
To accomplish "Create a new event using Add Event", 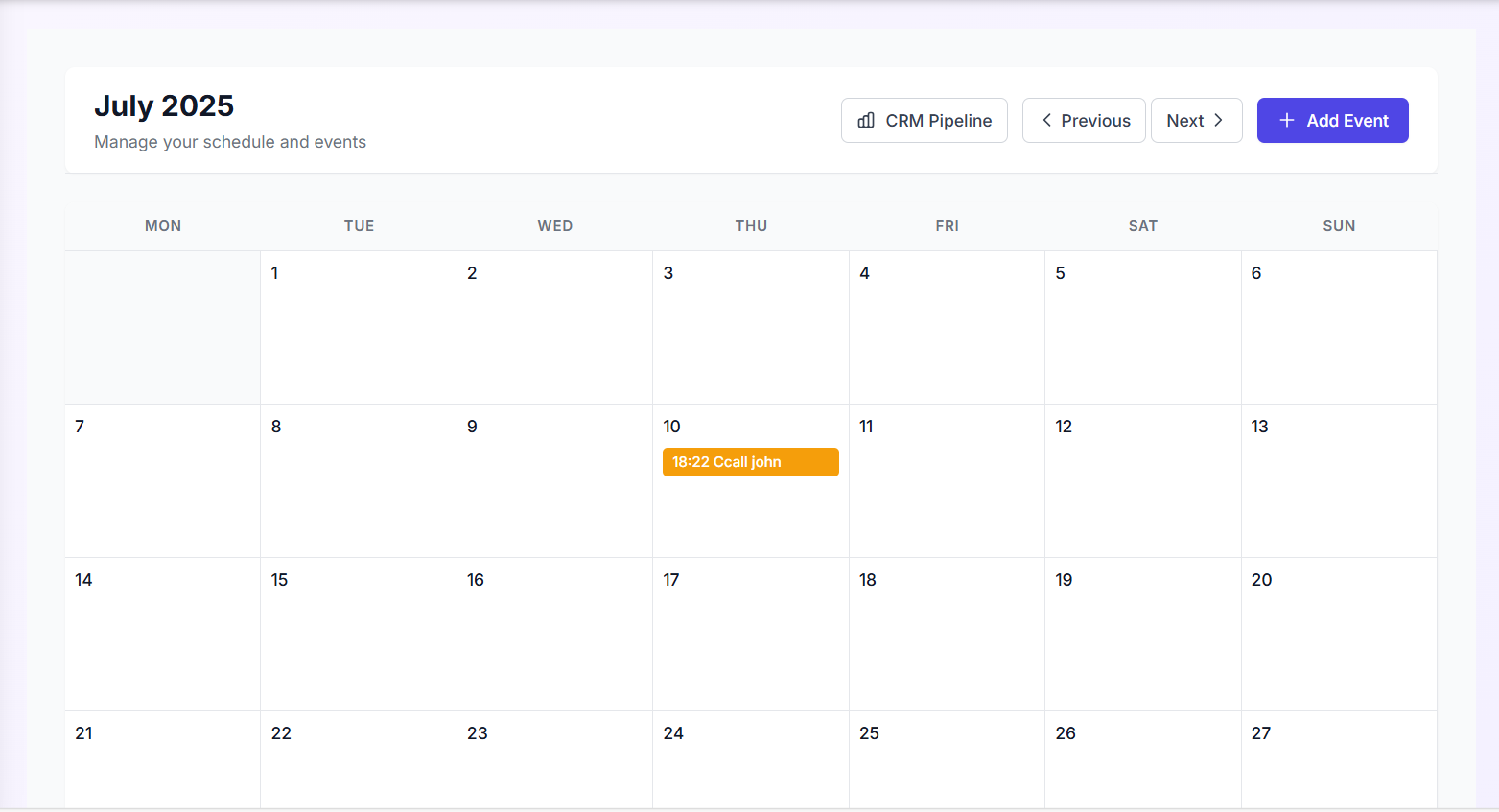I will click(x=1332, y=120).
